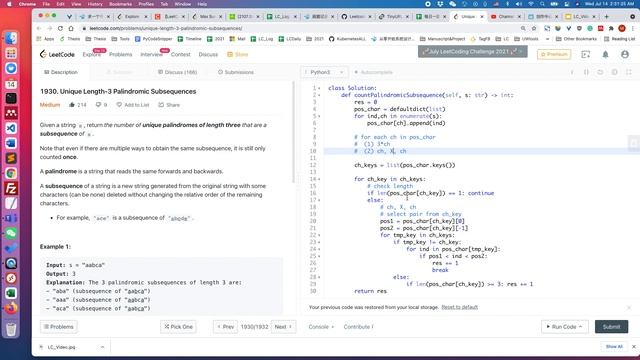Image resolution: width=640 pixels, height=360 pixels.
Task: Collapse the fold arrow at line 14
Action: tap(319, 179)
